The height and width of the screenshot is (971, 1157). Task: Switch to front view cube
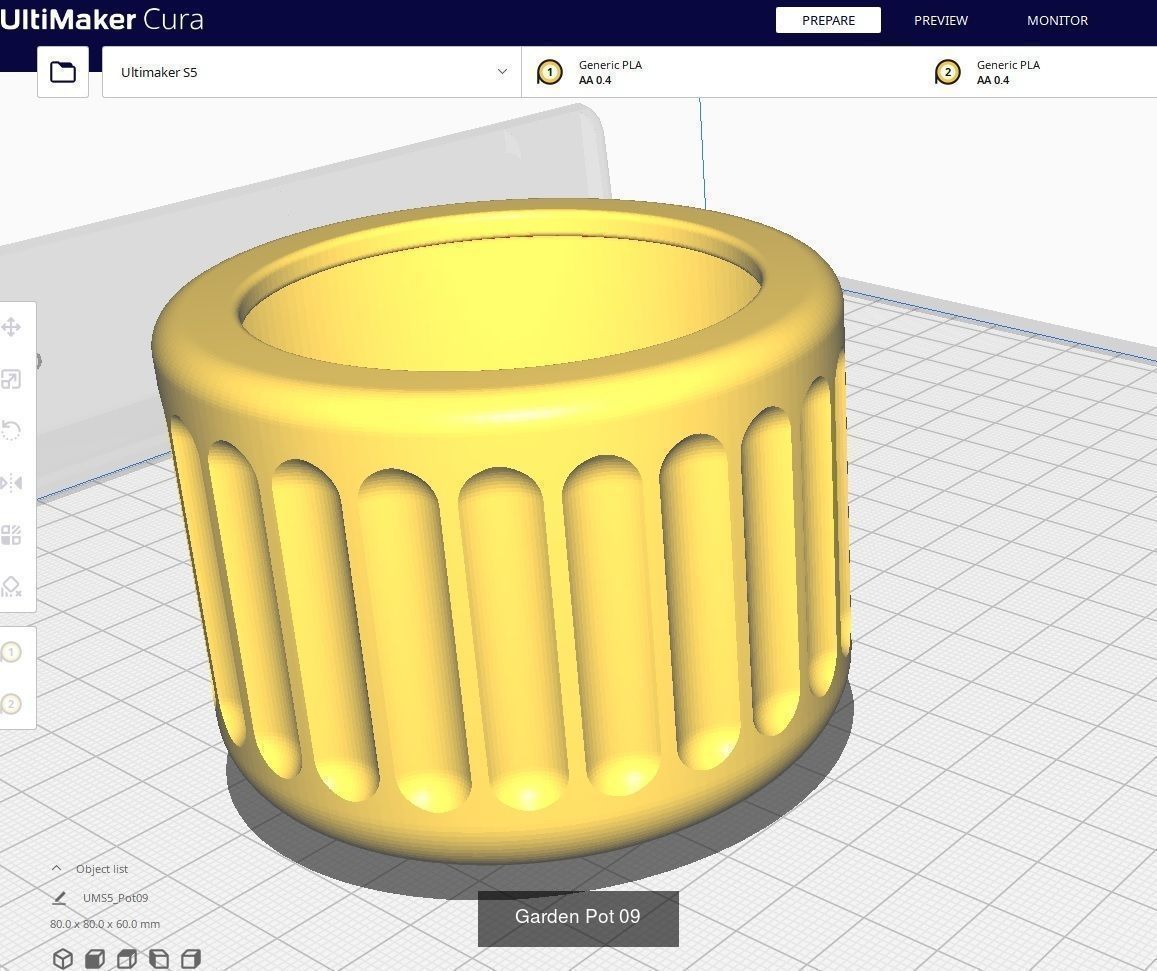click(x=94, y=958)
